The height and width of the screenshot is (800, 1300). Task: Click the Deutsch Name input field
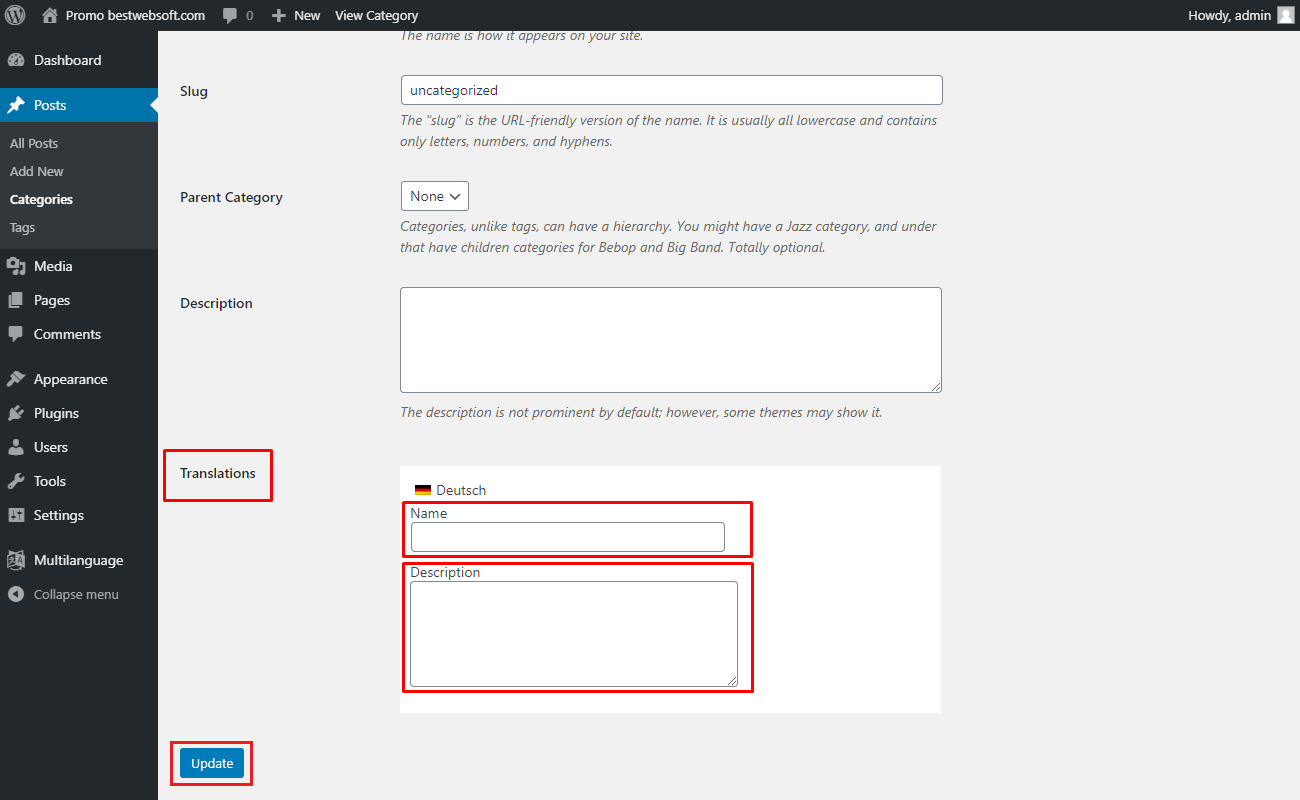pos(568,537)
